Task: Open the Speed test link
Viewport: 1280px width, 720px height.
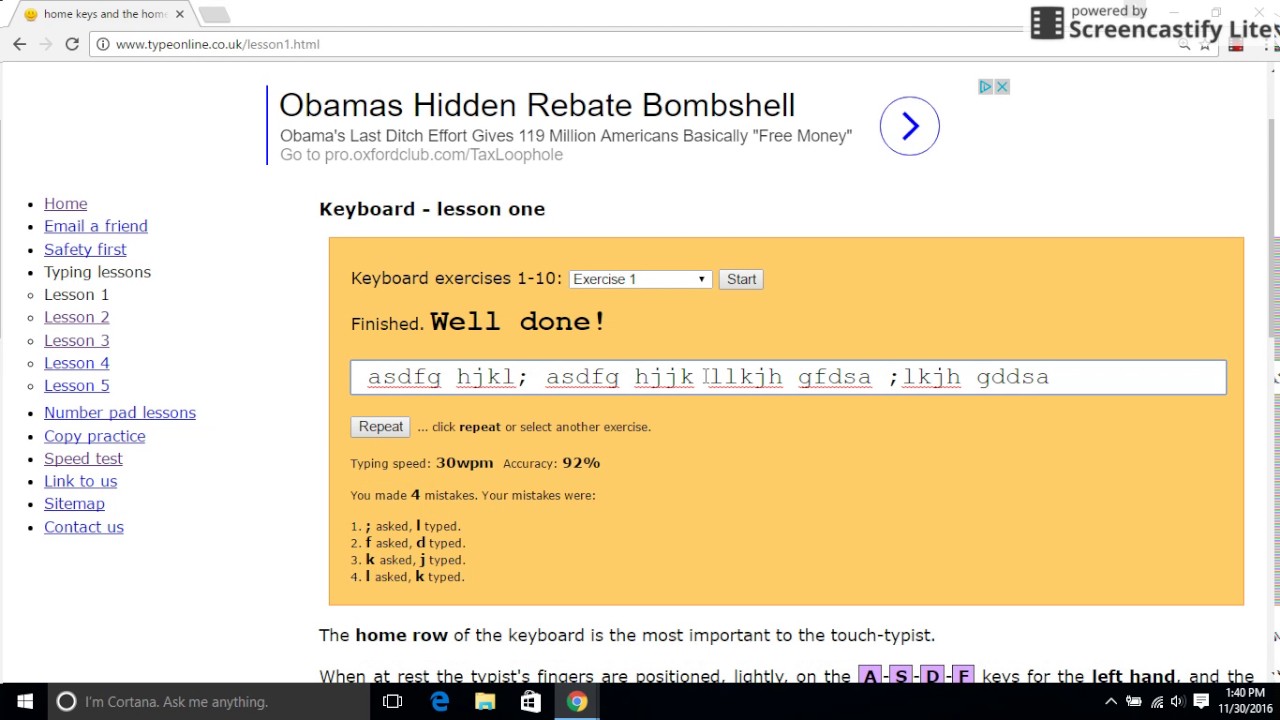Action: coord(83,458)
